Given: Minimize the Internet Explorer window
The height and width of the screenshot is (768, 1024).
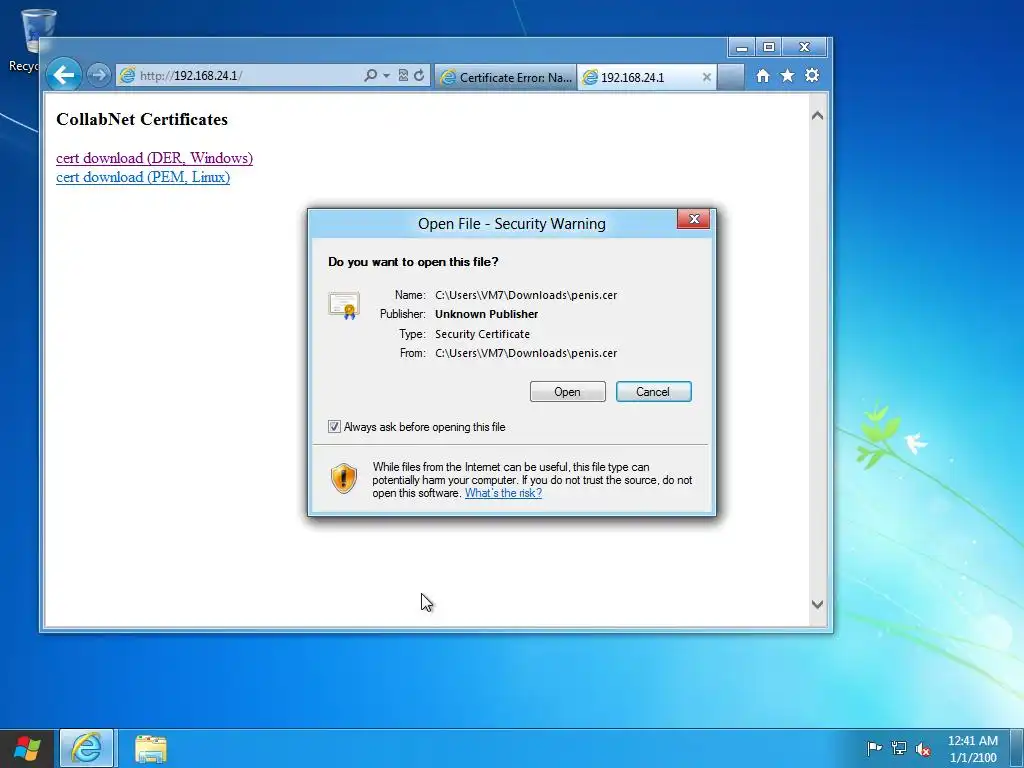Looking at the screenshot, I should pos(742,48).
